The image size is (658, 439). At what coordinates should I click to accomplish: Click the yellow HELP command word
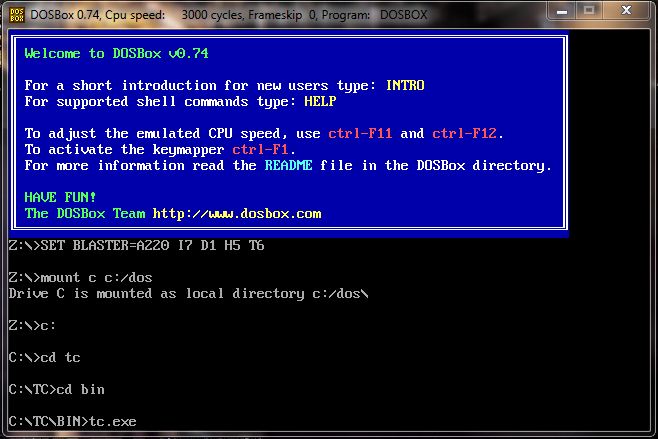(320, 101)
